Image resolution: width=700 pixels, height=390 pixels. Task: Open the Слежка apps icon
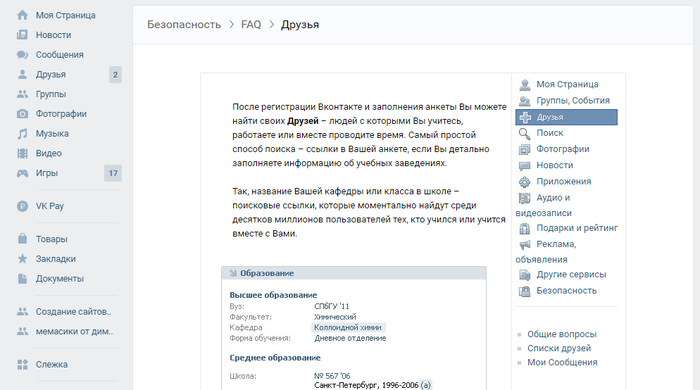coord(22,365)
